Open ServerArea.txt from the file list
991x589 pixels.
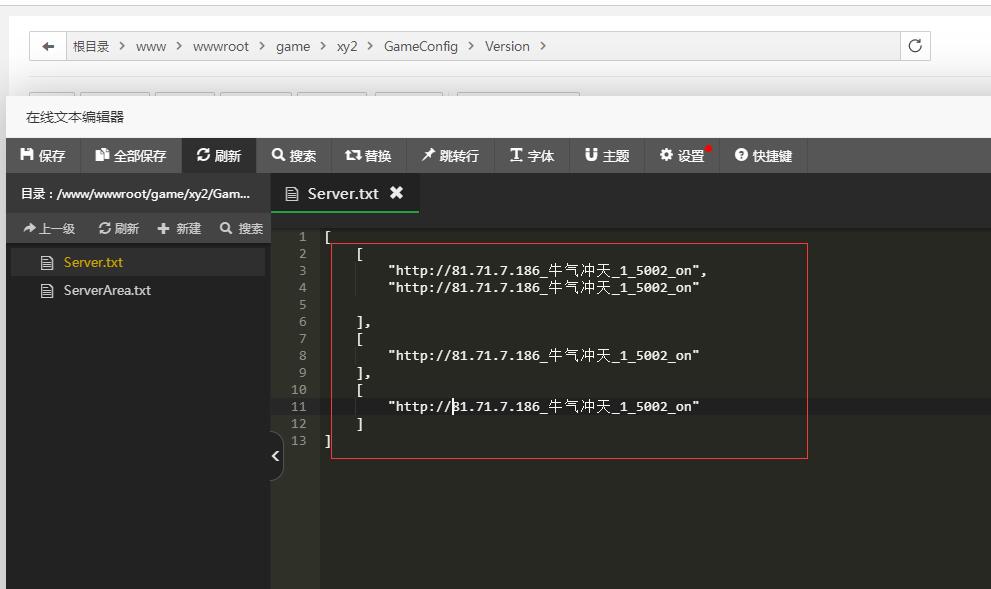coord(107,291)
